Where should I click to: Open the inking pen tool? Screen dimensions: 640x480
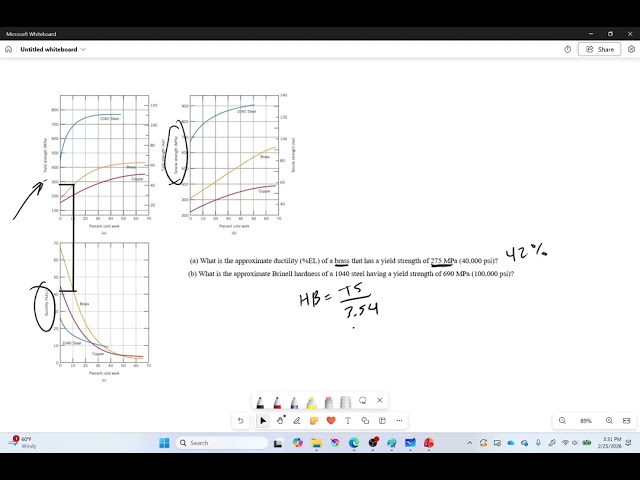pos(297,420)
